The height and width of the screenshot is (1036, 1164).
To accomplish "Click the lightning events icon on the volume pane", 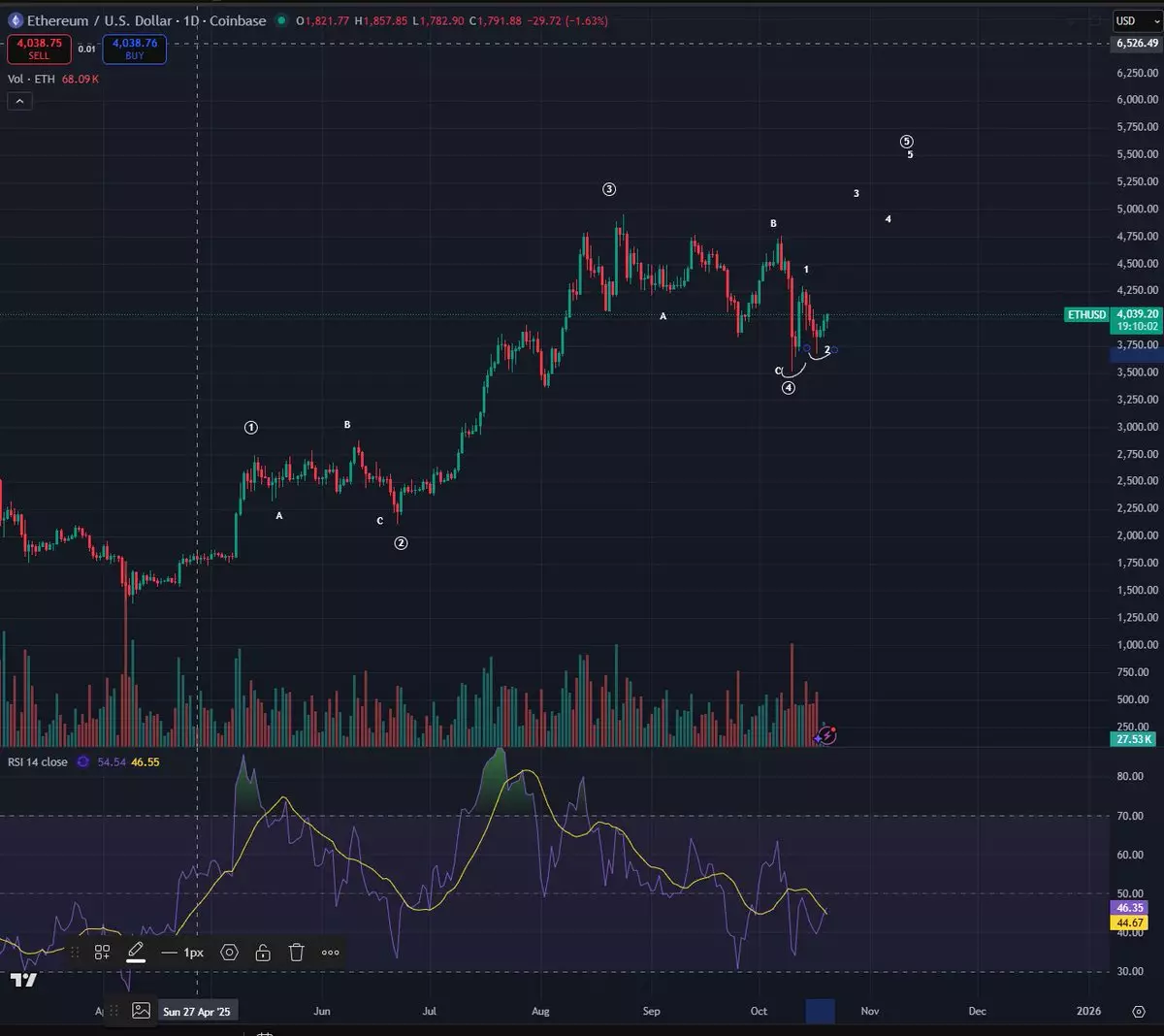I will (x=825, y=735).
